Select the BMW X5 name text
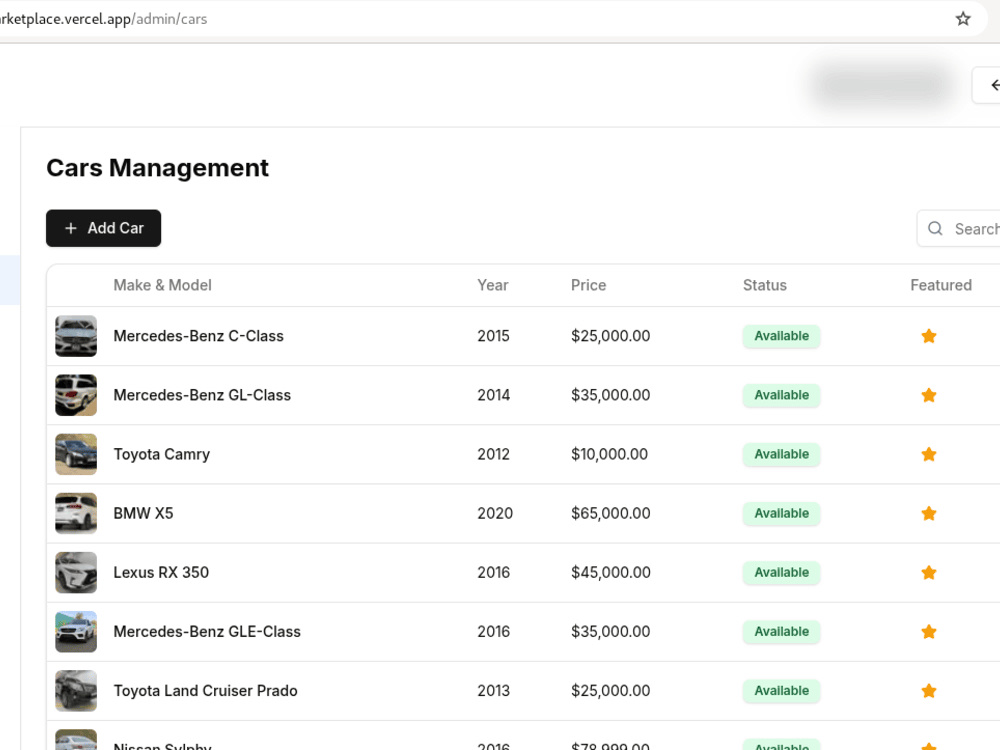 coord(143,513)
